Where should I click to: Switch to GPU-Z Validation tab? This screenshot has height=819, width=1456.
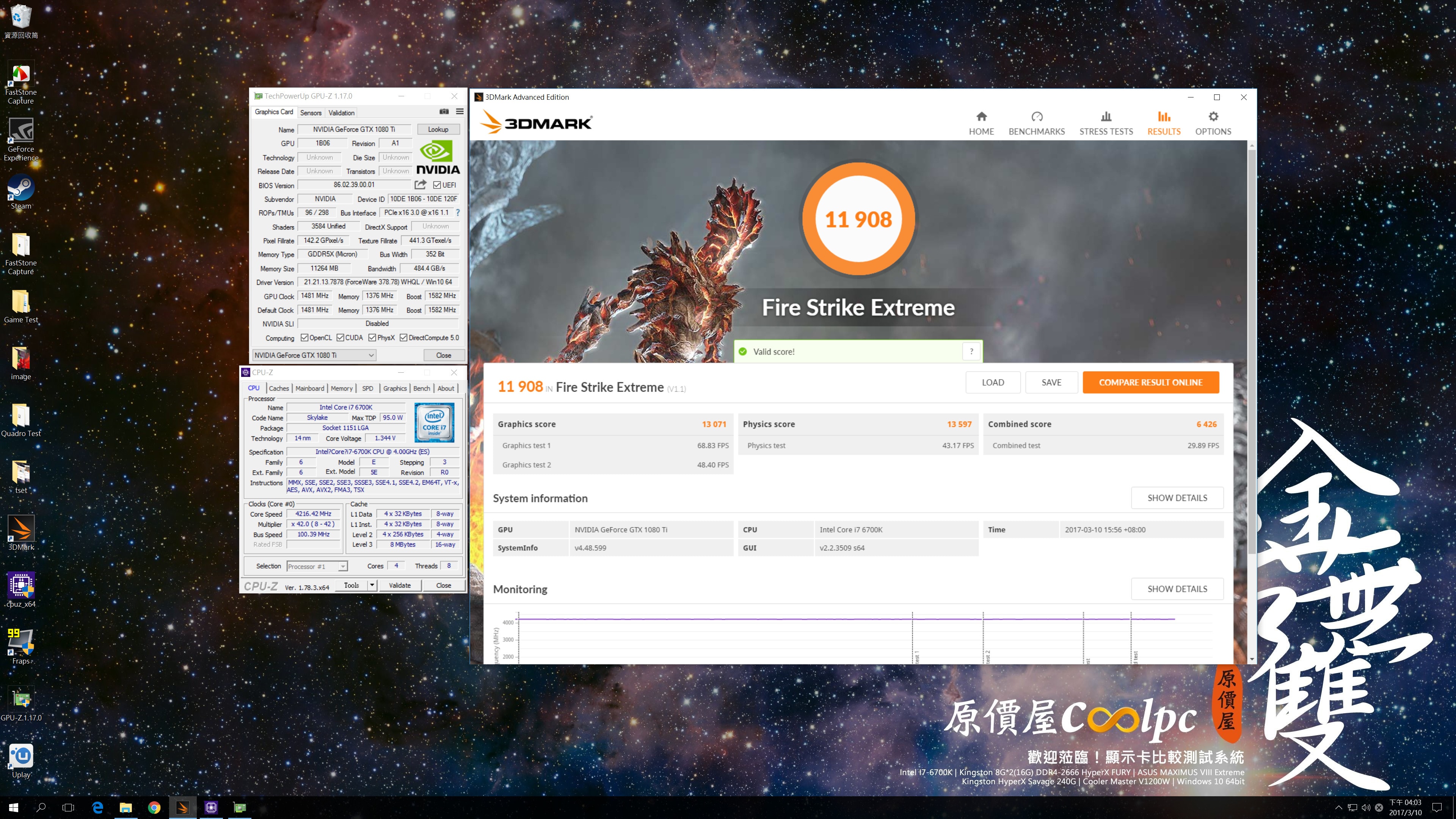(341, 113)
